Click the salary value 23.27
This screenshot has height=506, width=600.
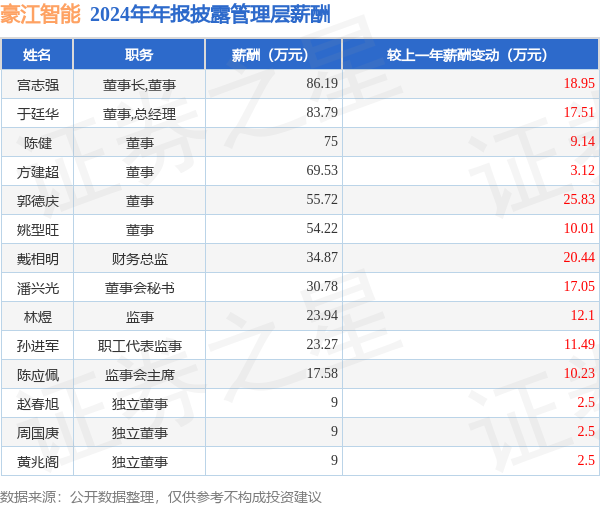coord(322,345)
